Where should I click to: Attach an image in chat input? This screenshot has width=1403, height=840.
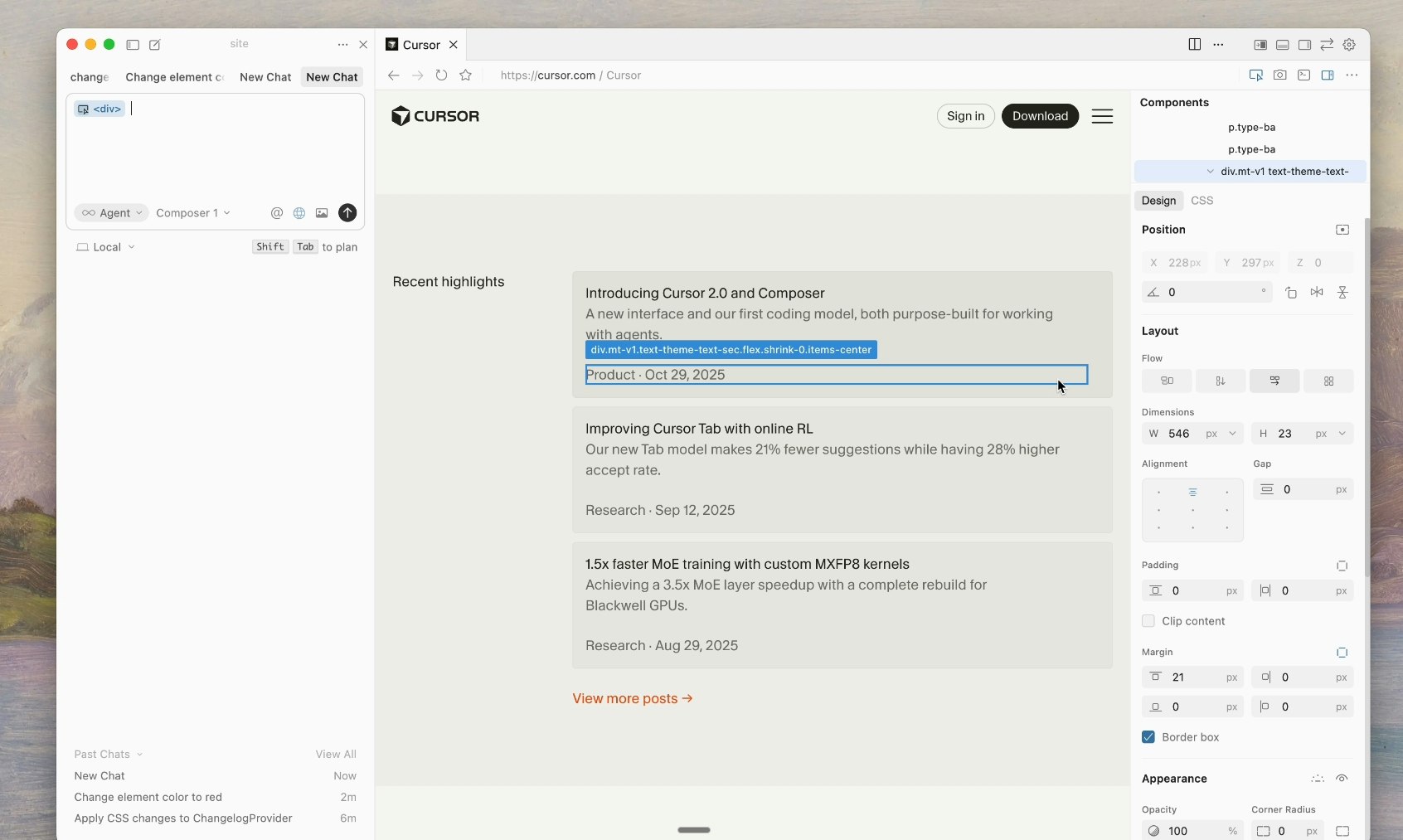322,213
